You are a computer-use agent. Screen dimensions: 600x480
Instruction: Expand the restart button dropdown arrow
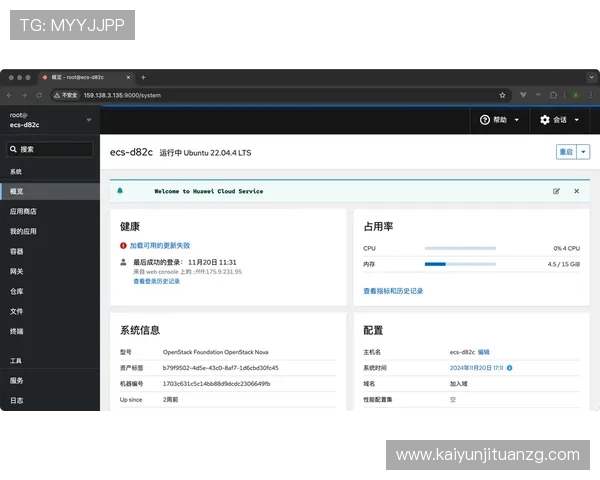click(x=583, y=152)
